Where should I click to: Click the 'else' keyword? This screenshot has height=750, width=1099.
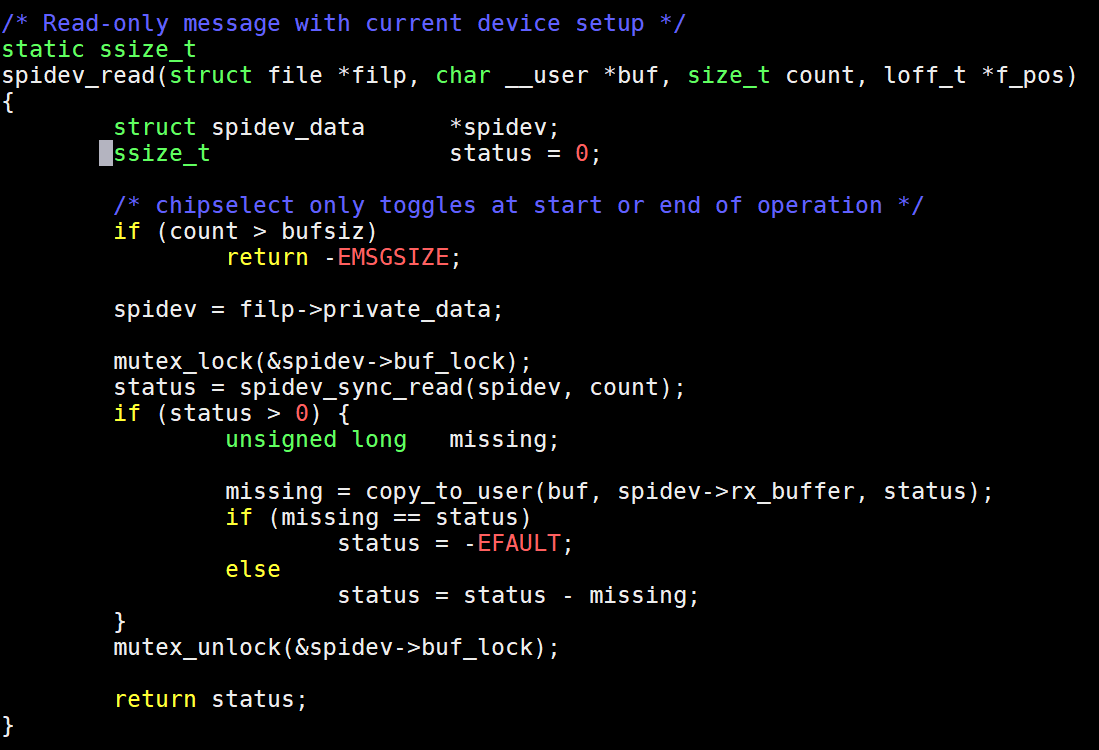click(x=253, y=569)
